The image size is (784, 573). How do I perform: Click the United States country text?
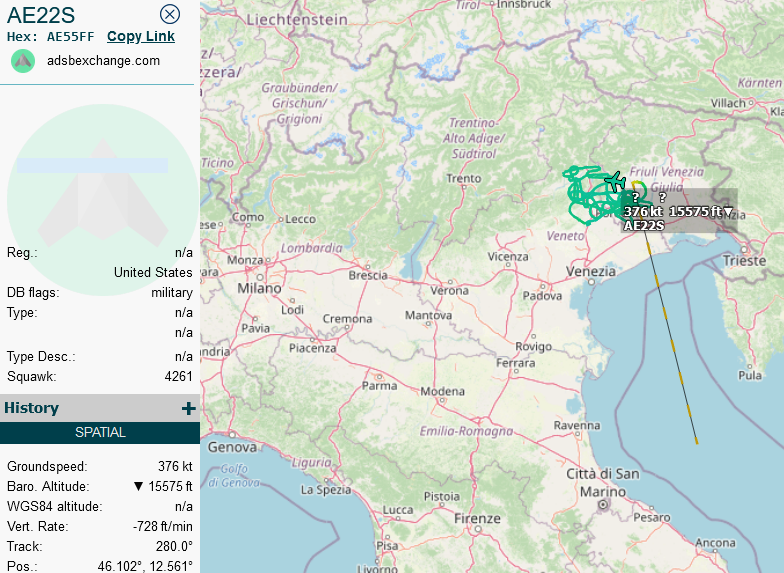click(x=153, y=272)
